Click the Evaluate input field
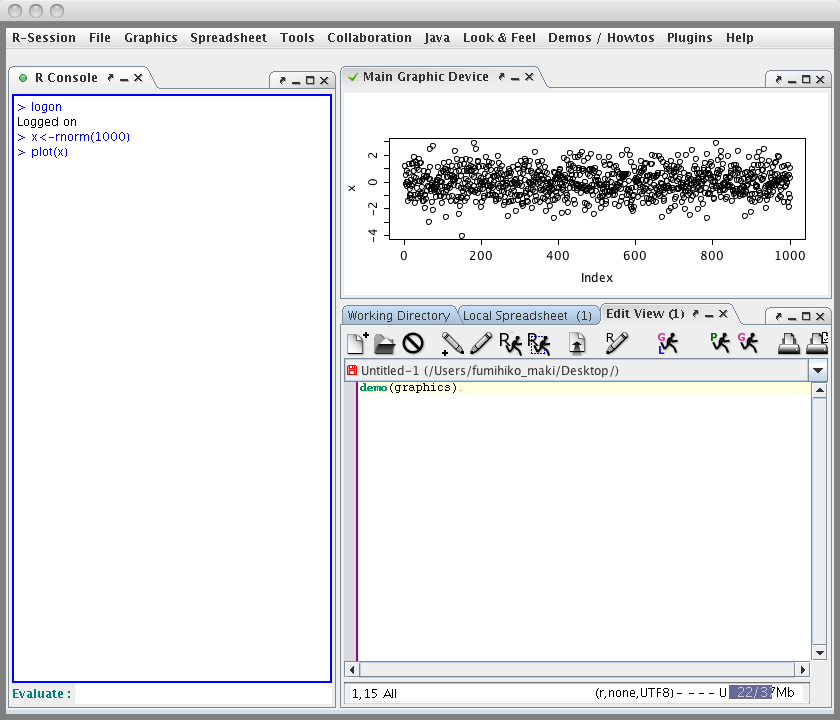The height and width of the screenshot is (720, 840). tap(203, 694)
